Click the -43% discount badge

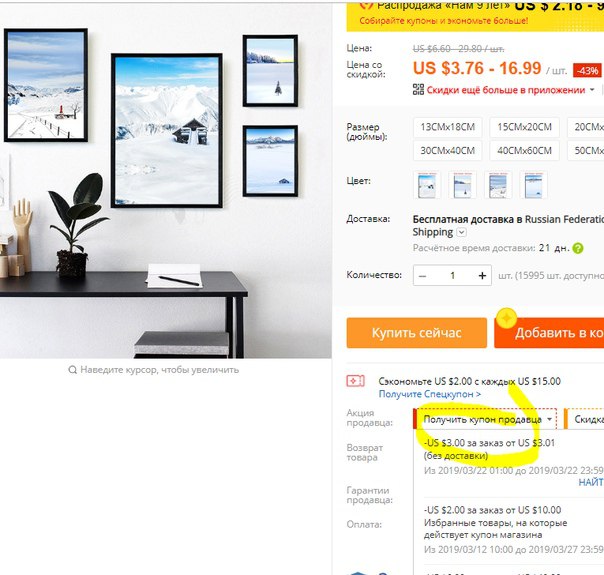click(x=587, y=70)
